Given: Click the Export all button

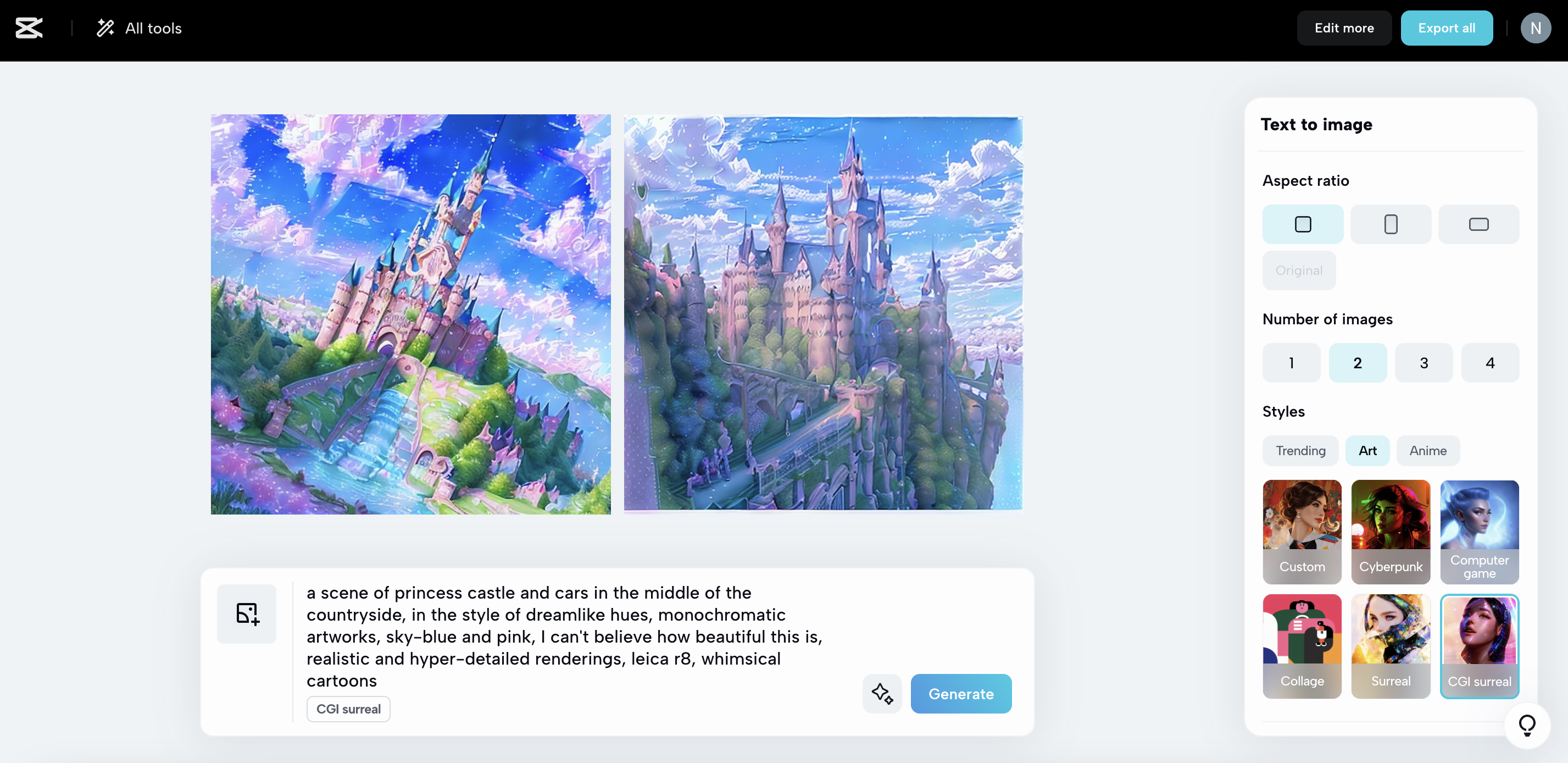Looking at the screenshot, I should 1445,28.
